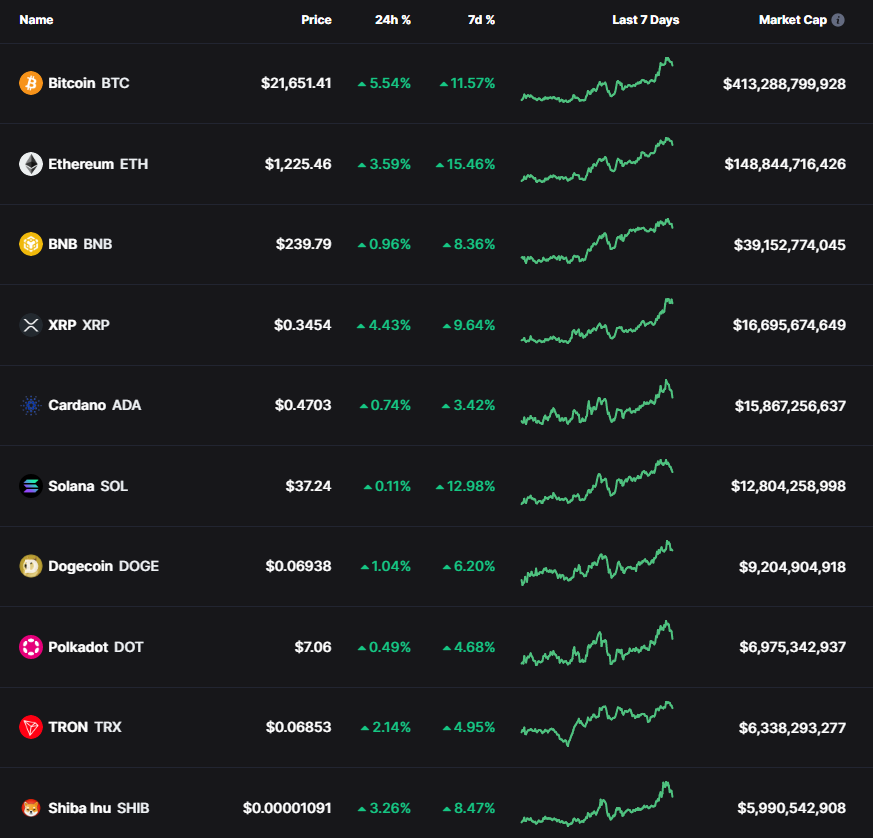Click the Polkadot pink logo icon
Screen dimensions: 873x838
pos(31,647)
